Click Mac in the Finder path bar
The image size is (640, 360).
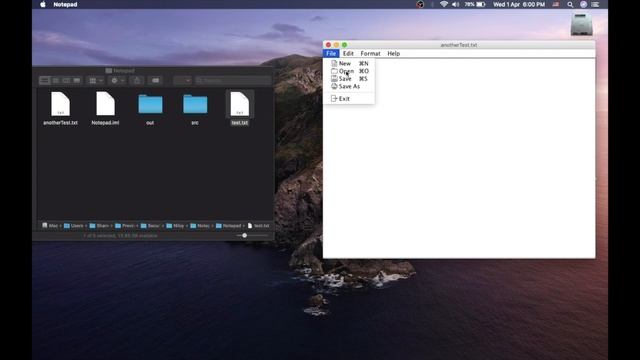click(50, 225)
